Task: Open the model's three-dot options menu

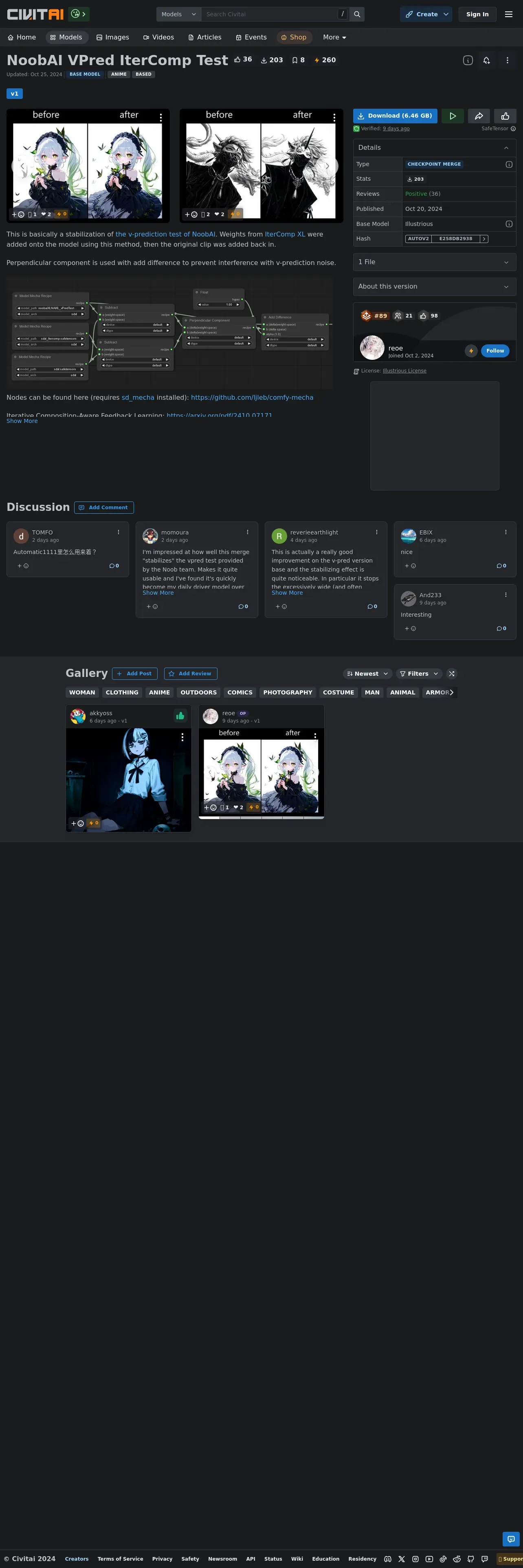Action: [507, 60]
